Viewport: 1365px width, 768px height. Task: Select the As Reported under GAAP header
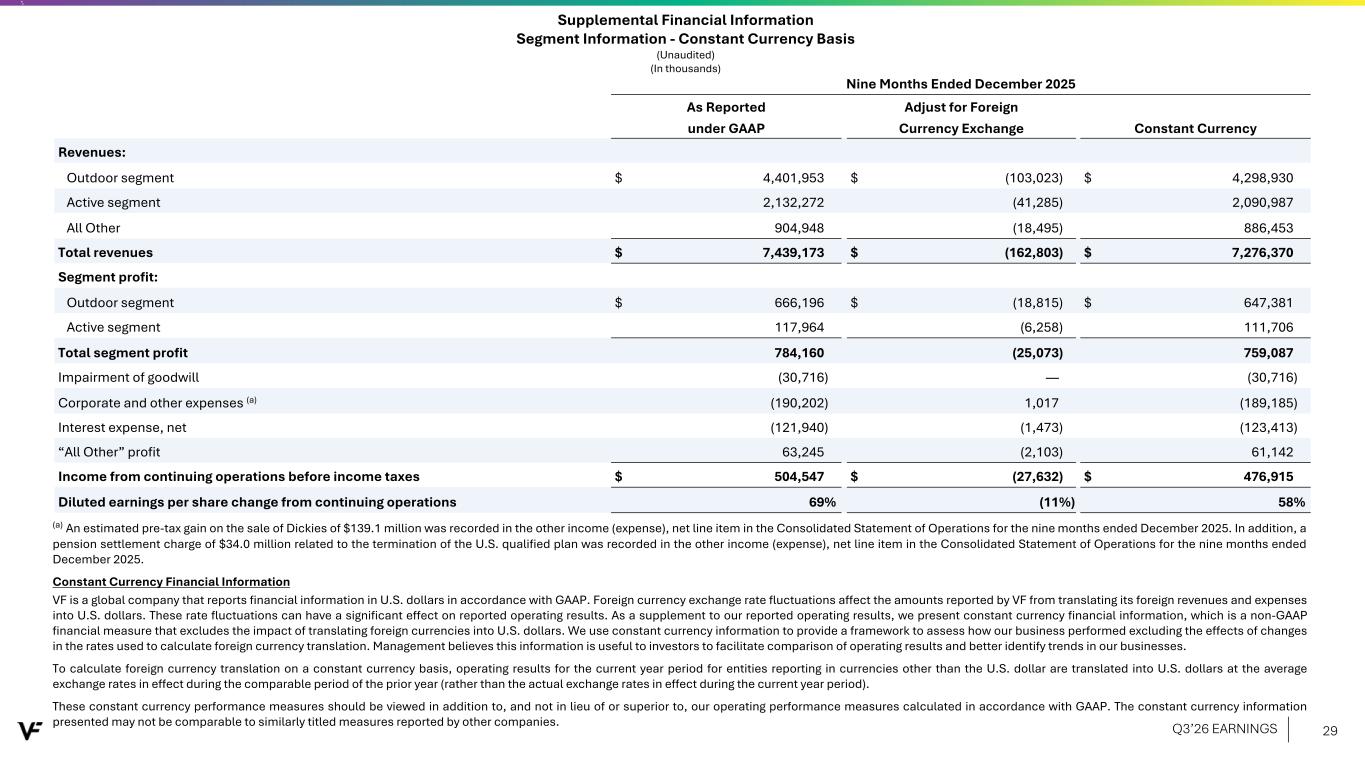coord(725,117)
